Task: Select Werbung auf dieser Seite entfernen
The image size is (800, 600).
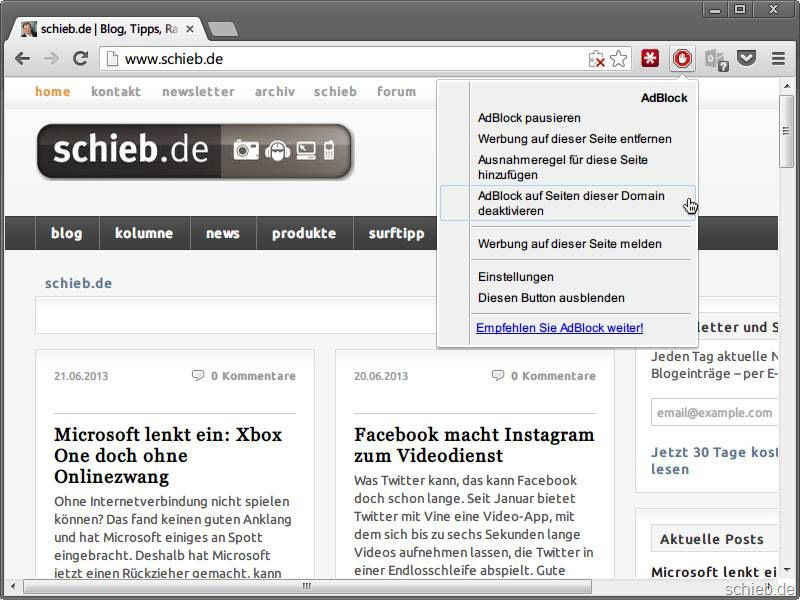Action: click(x=574, y=139)
